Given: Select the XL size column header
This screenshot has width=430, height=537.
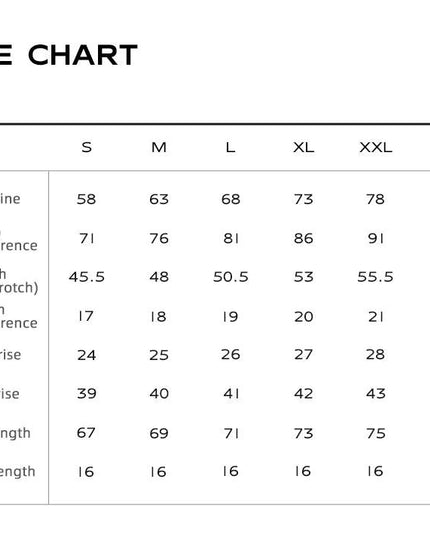Looking at the screenshot, I should 303,148.
